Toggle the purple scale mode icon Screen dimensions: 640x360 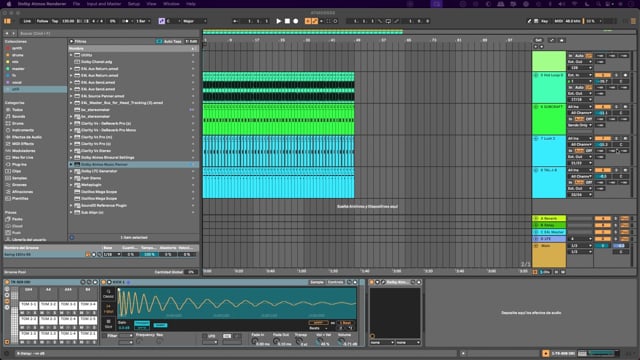(x=162, y=21)
